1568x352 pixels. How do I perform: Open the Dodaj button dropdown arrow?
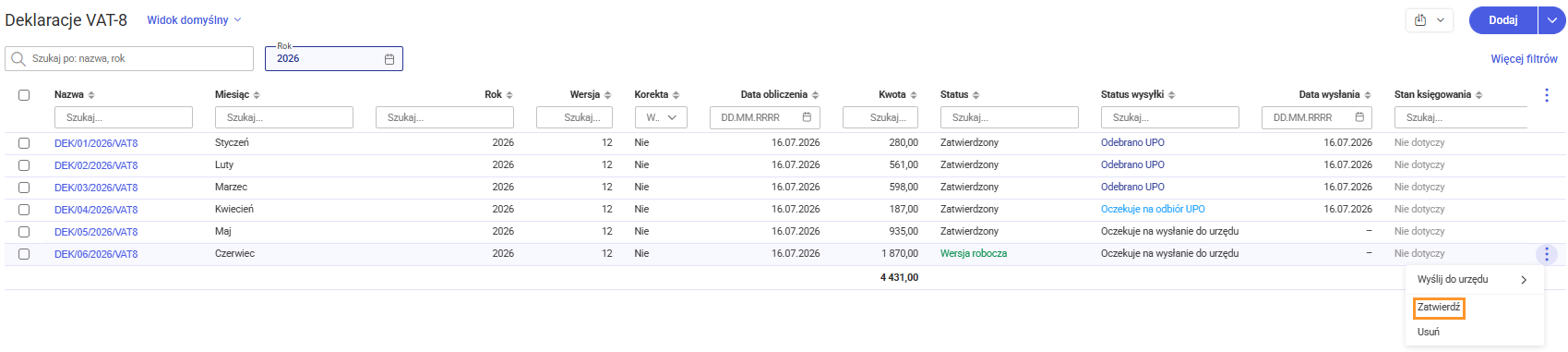tap(1552, 20)
